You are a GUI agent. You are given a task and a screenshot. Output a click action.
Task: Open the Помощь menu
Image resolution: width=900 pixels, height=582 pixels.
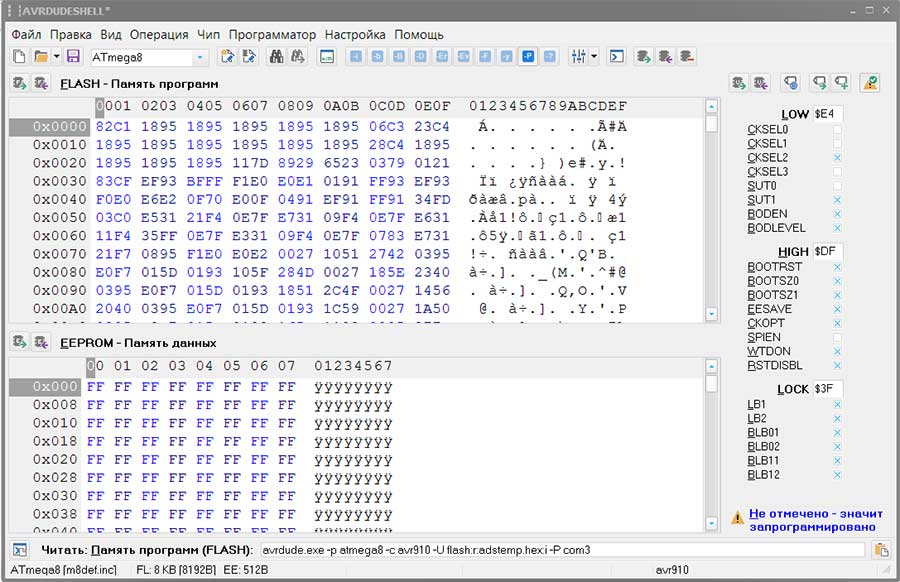[419, 34]
